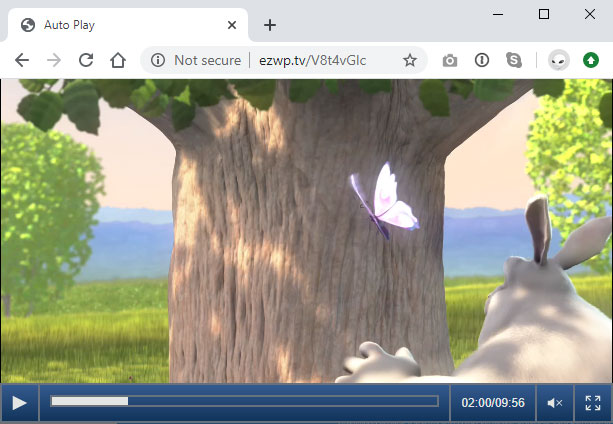613x424 pixels.
Task: Close the browser window
Action: [x=590, y=14]
